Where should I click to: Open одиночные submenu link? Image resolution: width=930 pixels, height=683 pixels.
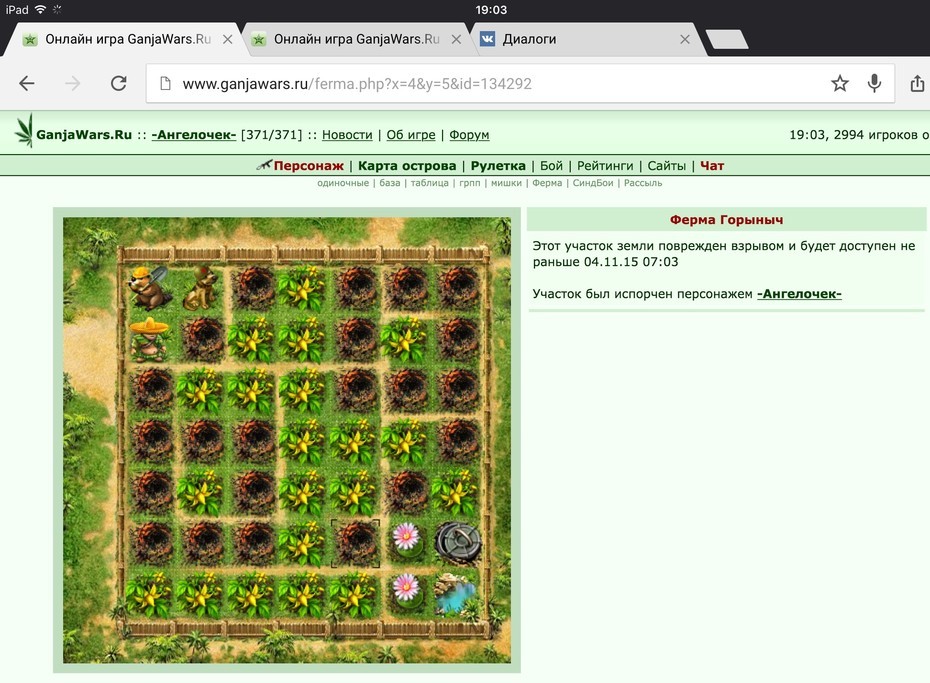[343, 183]
